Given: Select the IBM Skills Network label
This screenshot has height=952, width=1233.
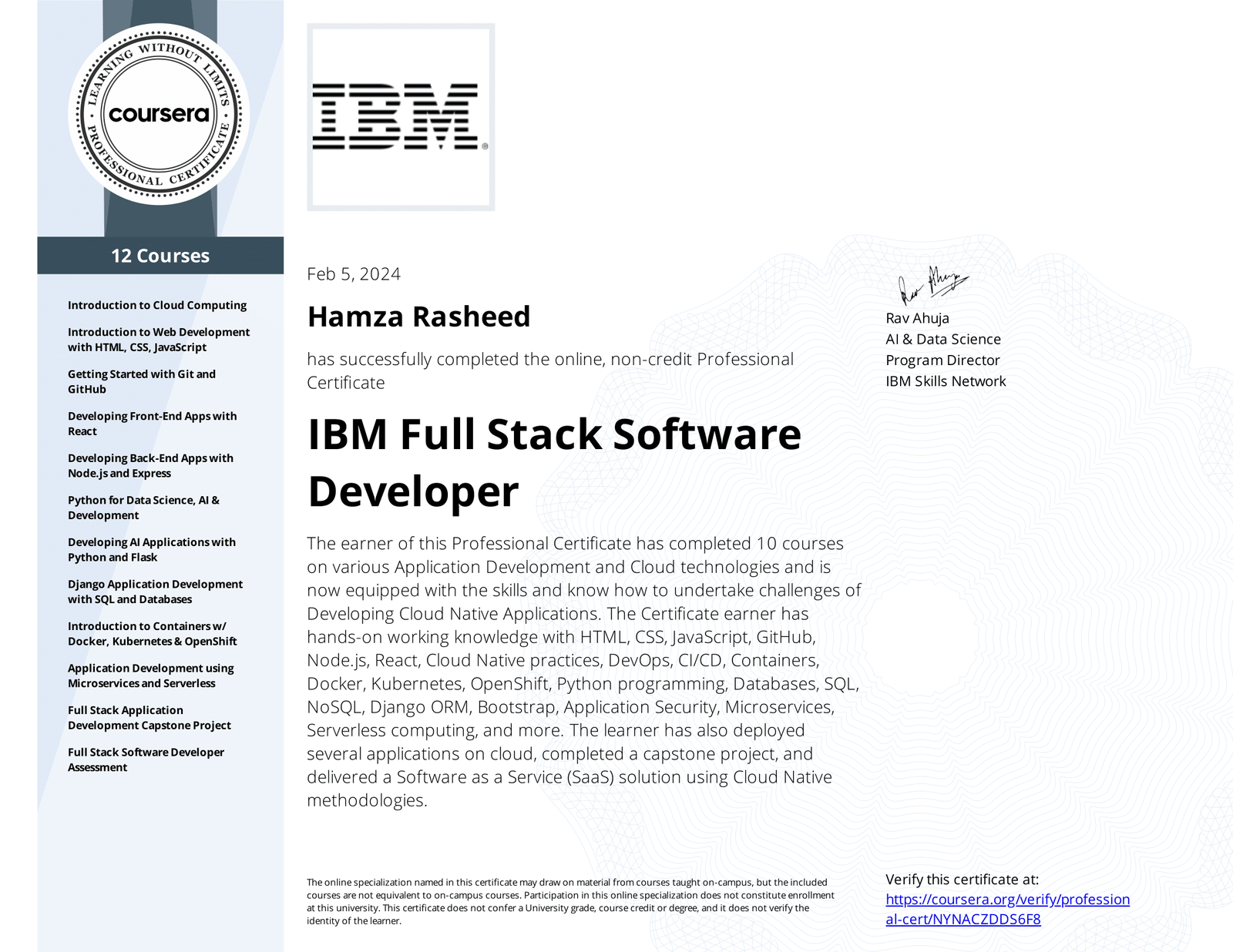Looking at the screenshot, I should click(x=946, y=380).
